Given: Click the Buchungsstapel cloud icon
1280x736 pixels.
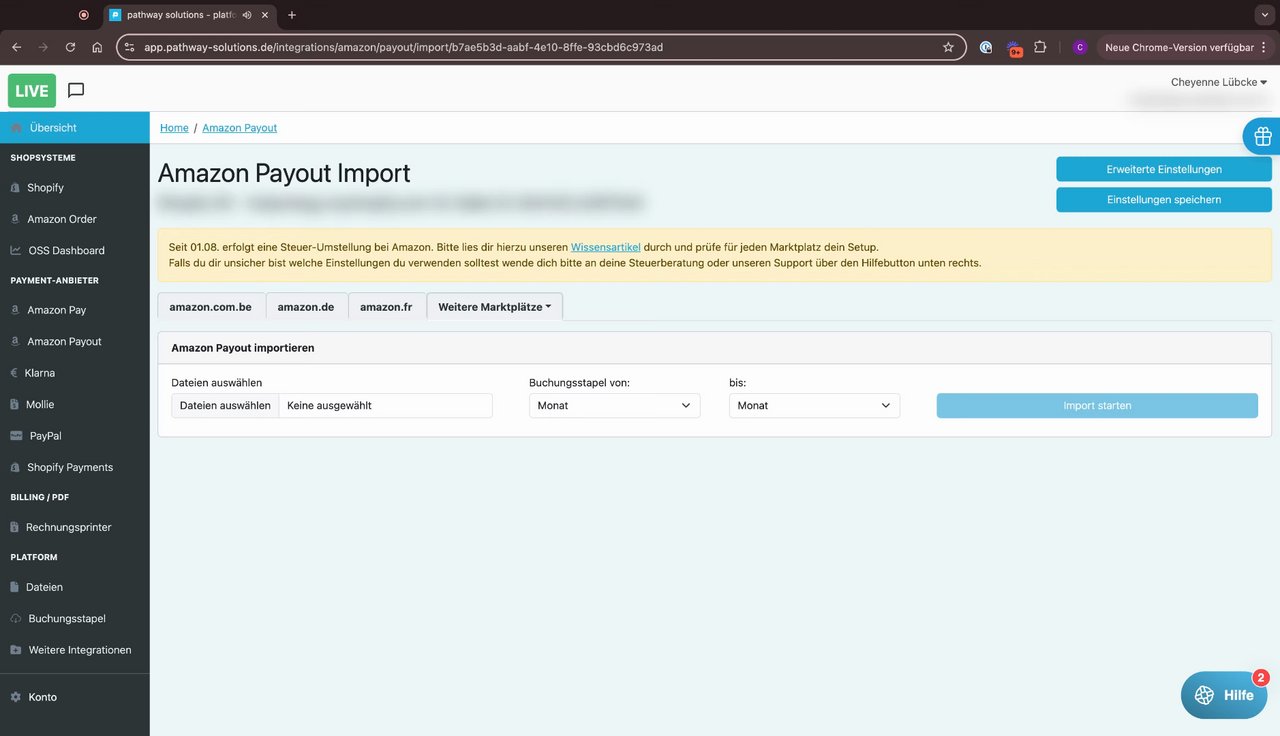Looking at the screenshot, I should click(x=16, y=619).
